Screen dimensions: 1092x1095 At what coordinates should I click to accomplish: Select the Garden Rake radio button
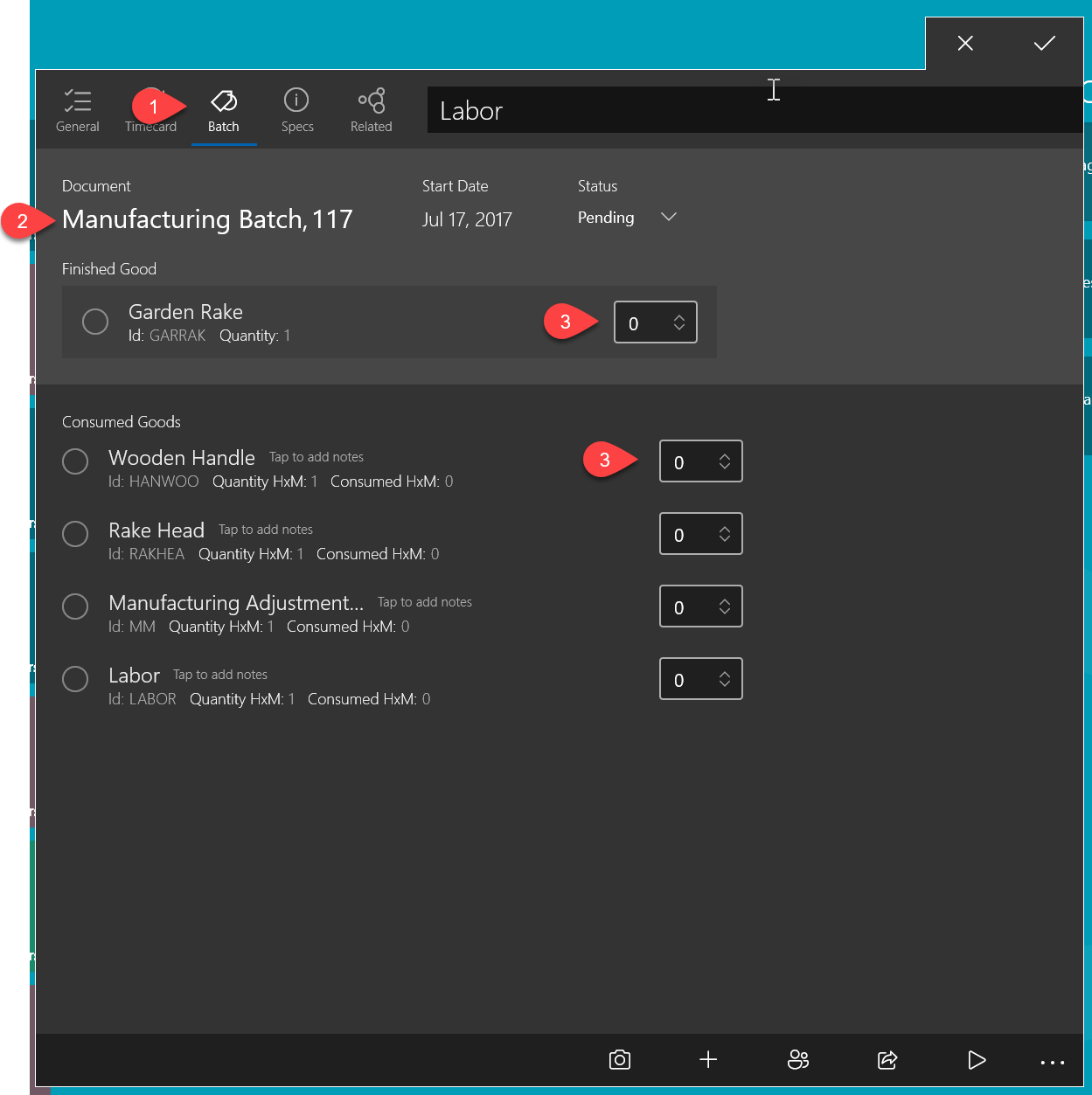(95, 322)
